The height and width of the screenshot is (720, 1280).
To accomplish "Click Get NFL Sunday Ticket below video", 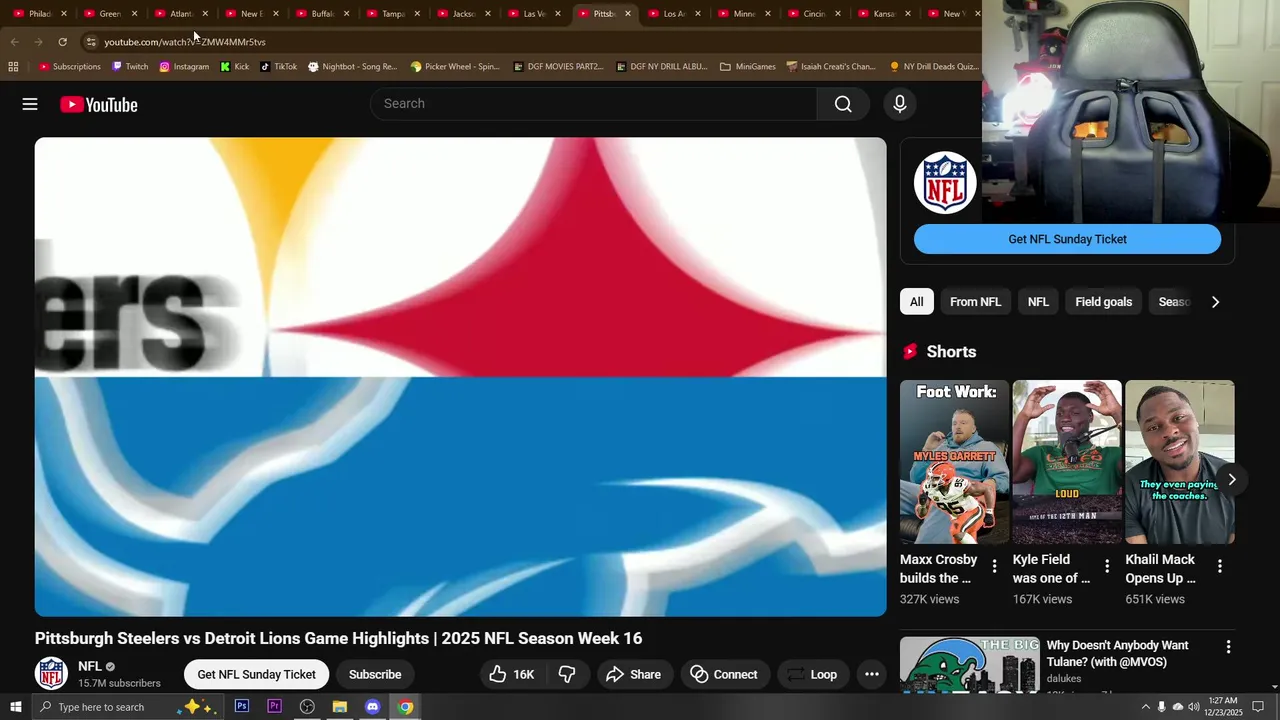I will [256, 674].
